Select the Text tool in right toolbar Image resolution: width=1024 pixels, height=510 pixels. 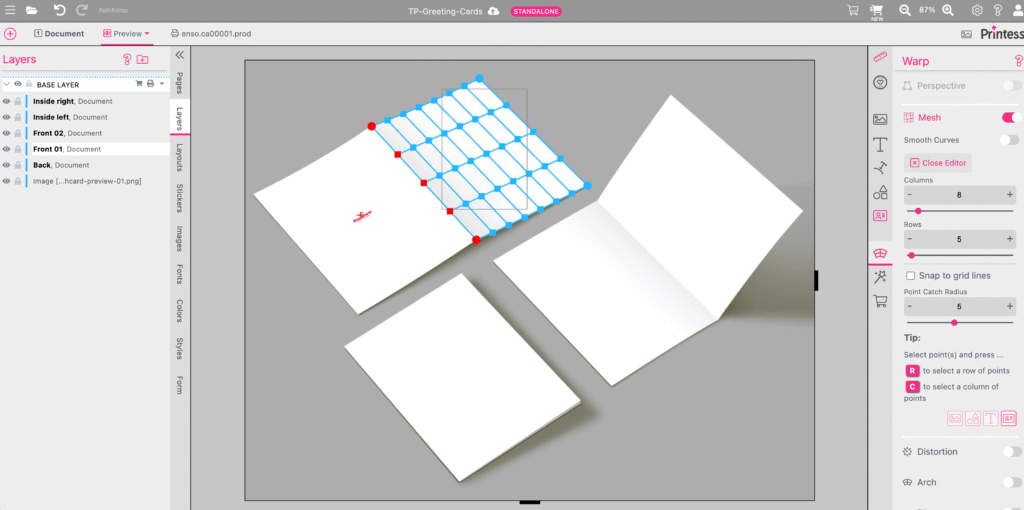[x=880, y=143]
